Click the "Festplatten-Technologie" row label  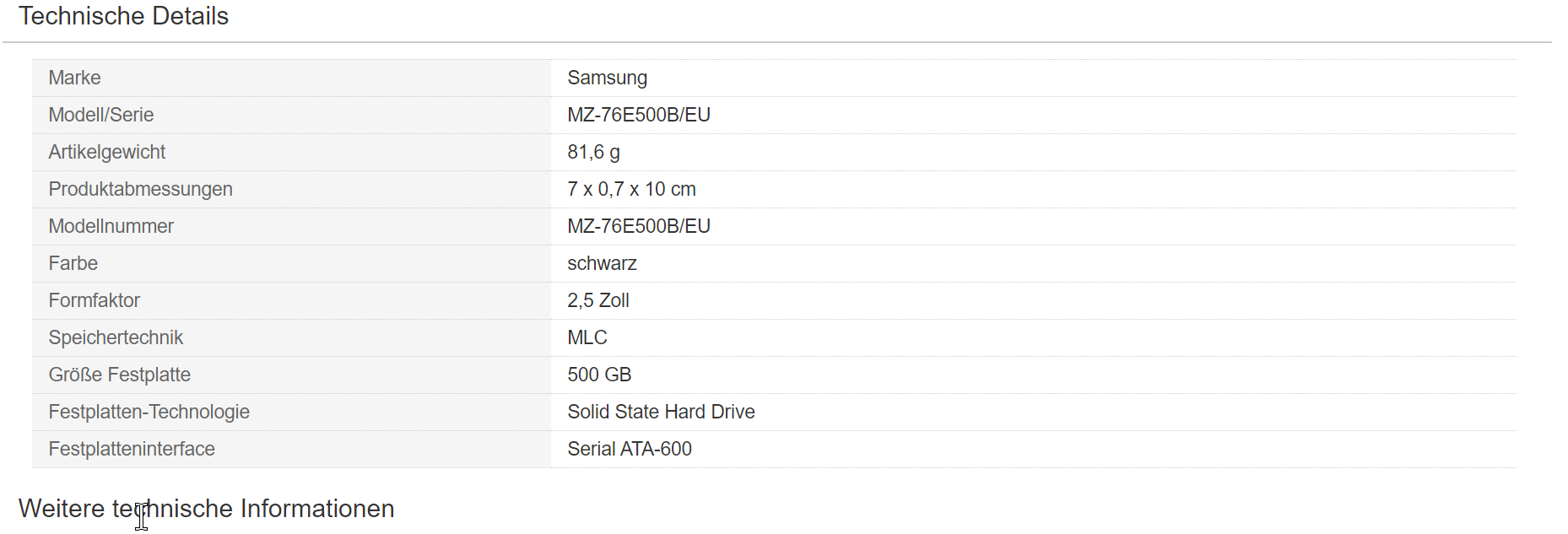(x=149, y=412)
